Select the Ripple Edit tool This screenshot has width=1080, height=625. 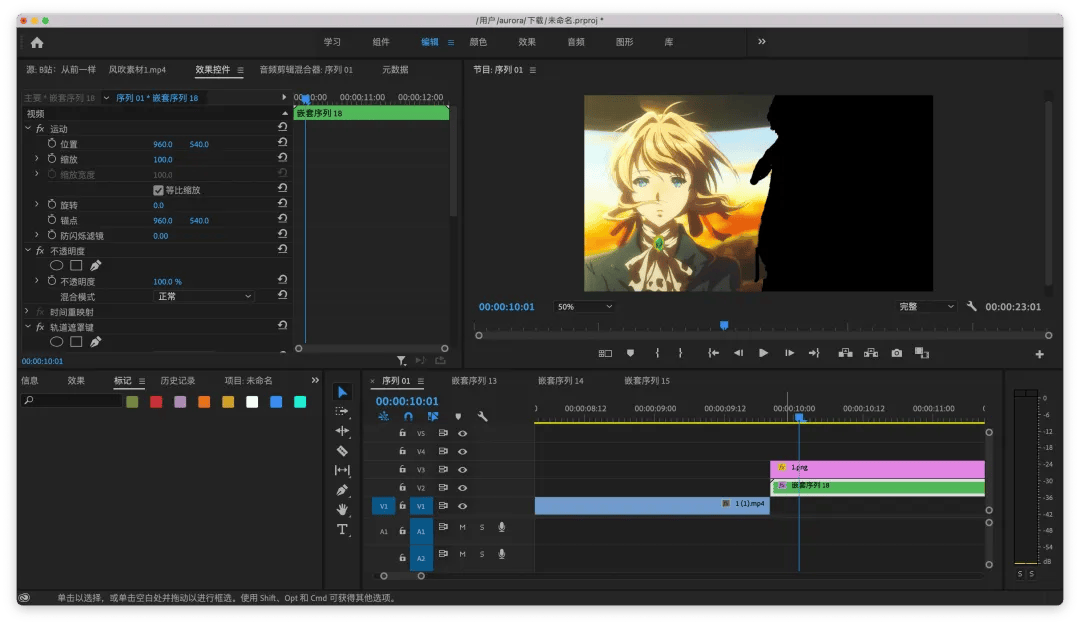coord(342,431)
